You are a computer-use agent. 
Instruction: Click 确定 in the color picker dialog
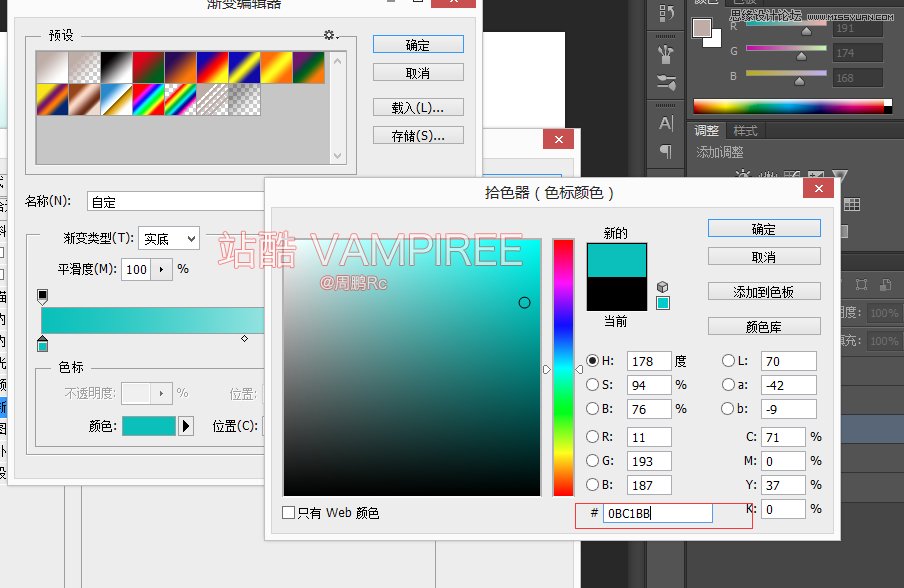pyautogui.click(x=764, y=229)
